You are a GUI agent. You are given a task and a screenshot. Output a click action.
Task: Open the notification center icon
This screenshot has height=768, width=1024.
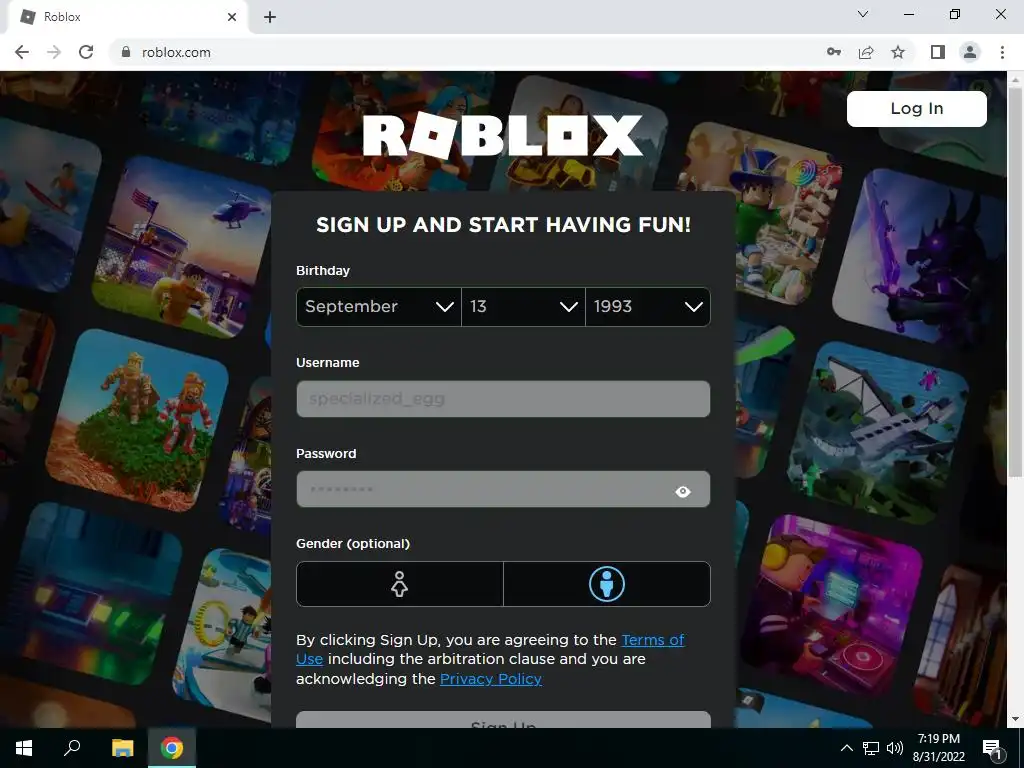click(992, 748)
